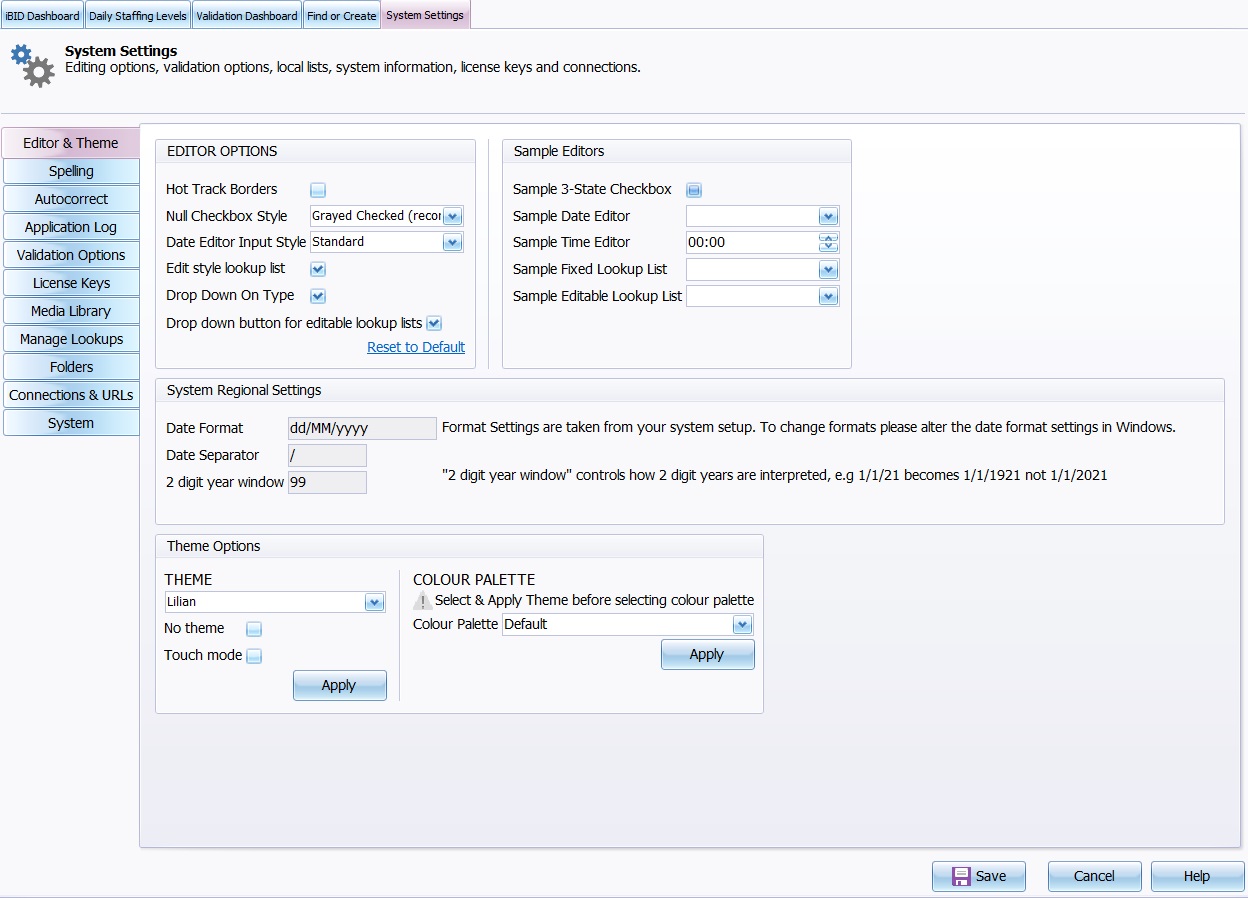Click the Reset to Default link
The width and height of the screenshot is (1248, 898).
click(415, 347)
